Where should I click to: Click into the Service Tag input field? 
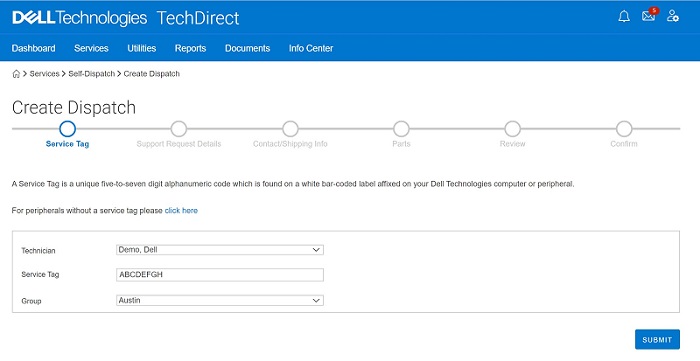coord(220,275)
